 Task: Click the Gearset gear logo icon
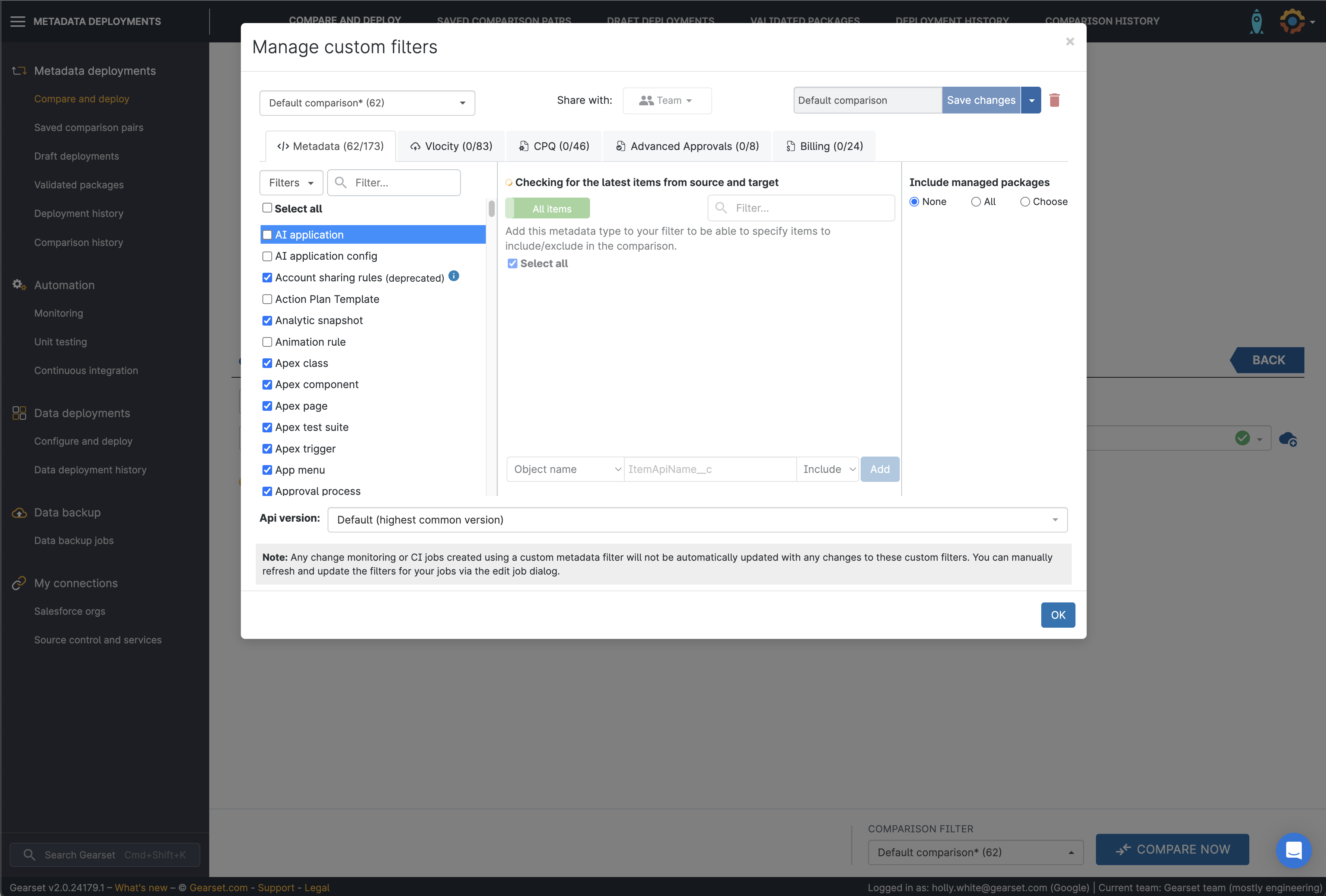point(1292,21)
